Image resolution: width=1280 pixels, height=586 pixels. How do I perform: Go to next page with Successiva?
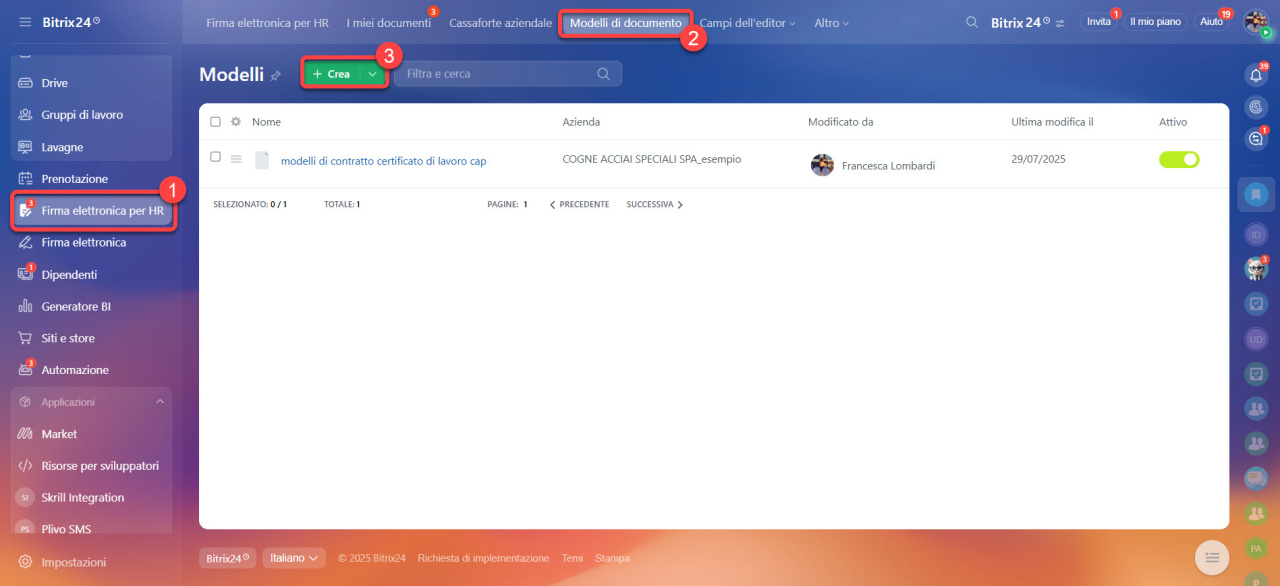click(655, 204)
